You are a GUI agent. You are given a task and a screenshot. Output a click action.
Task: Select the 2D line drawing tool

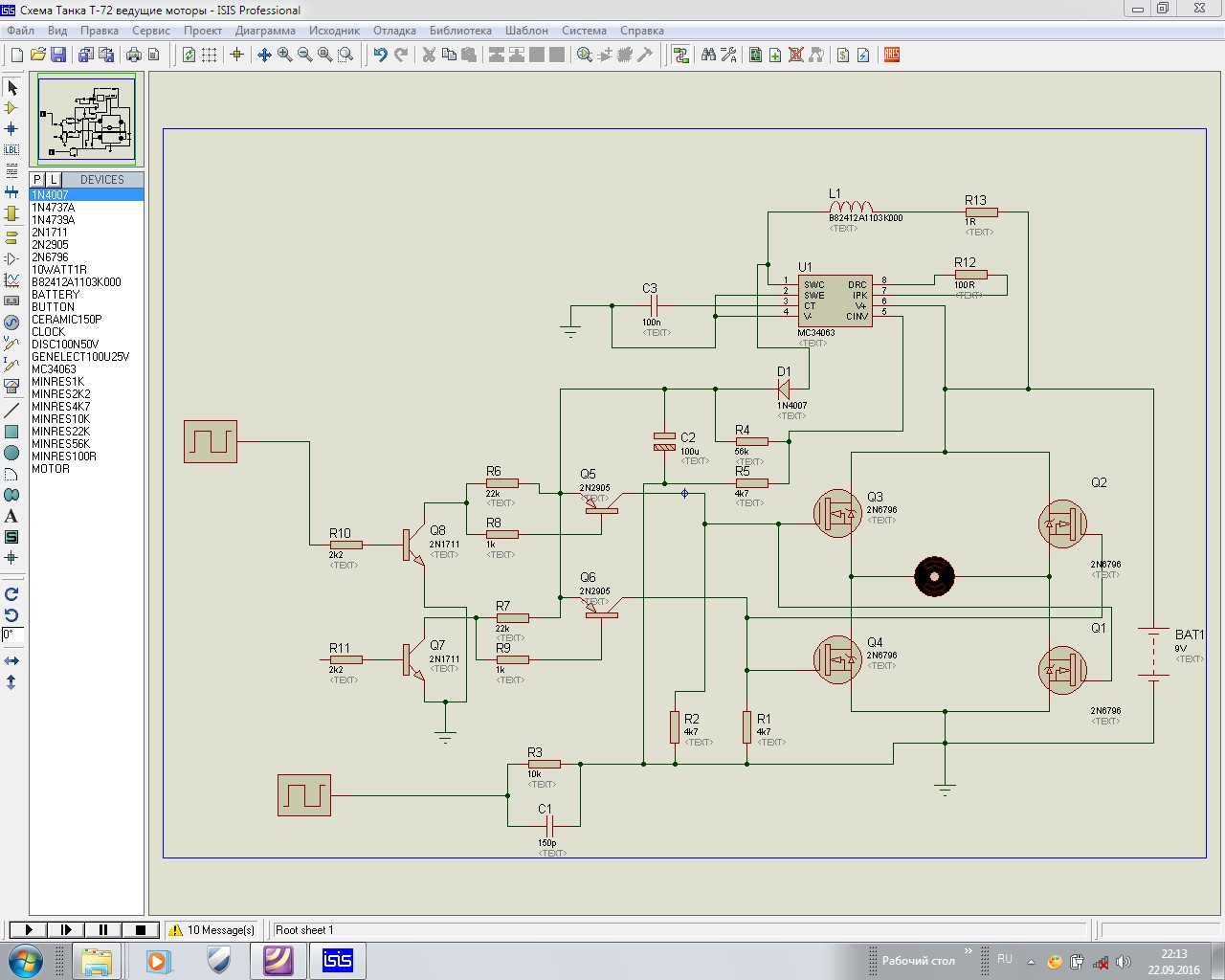(11, 410)
